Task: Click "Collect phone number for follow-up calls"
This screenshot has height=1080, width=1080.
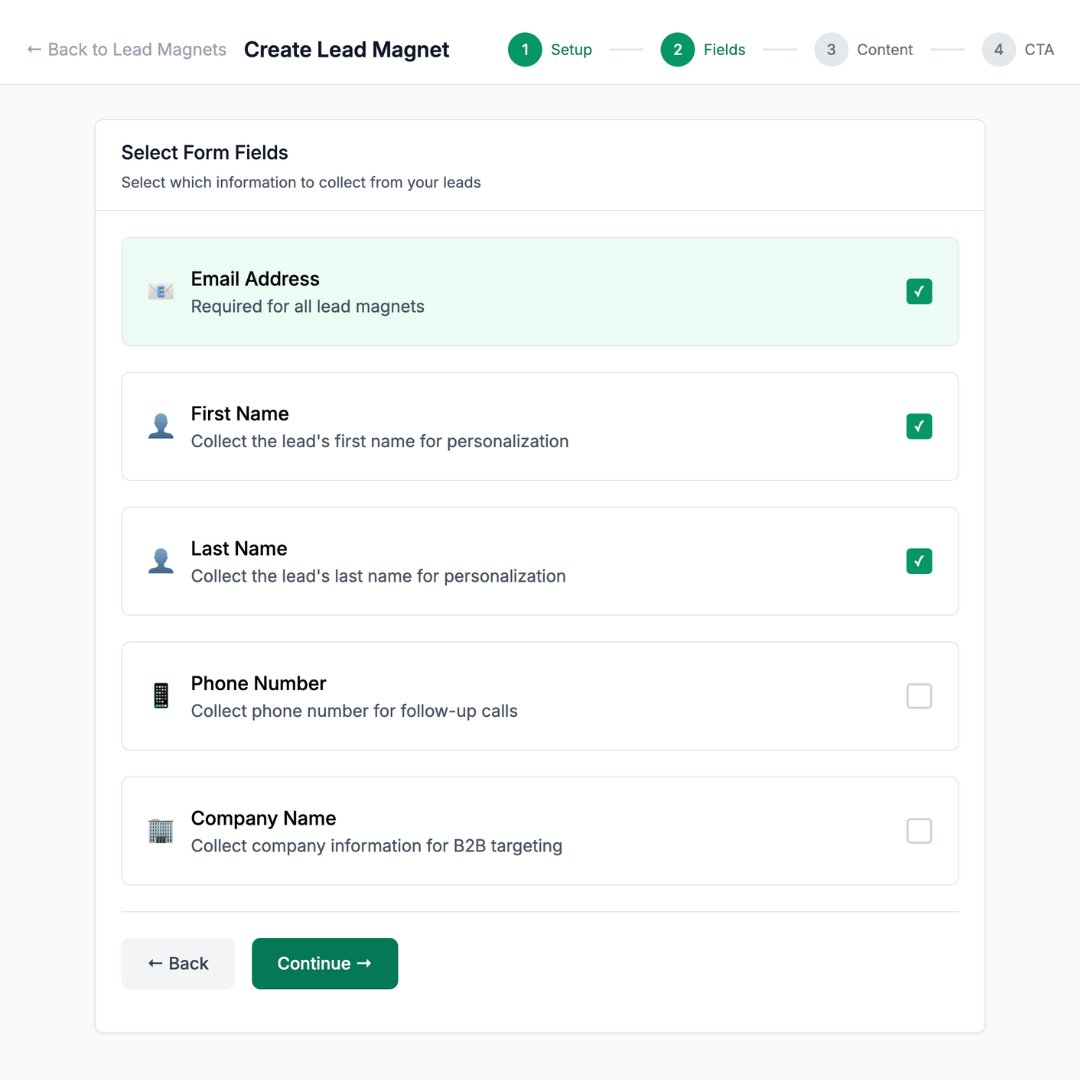Action: pyautogui.click(x=354, y=711)
